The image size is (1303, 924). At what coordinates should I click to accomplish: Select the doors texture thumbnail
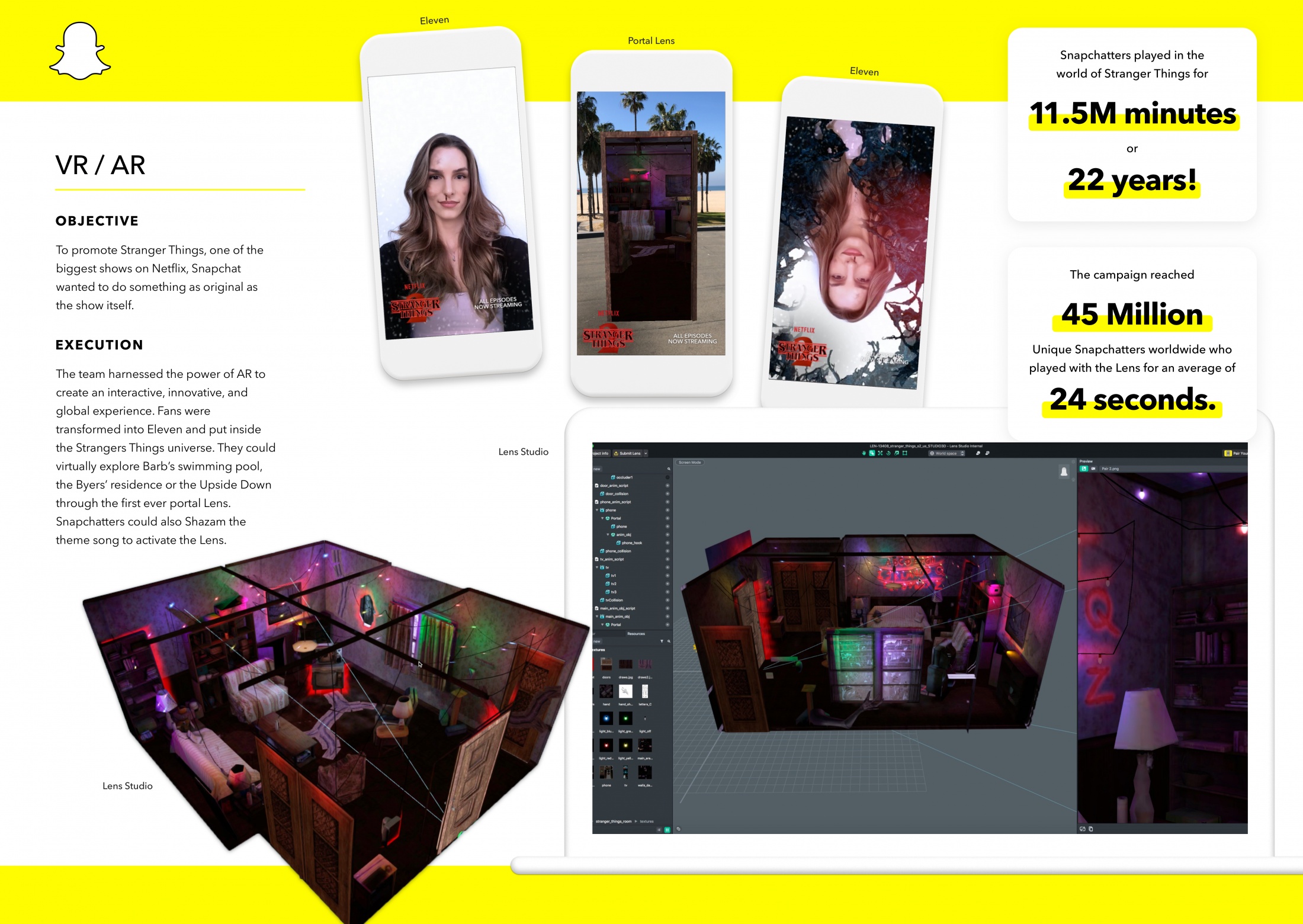(606, 664)
